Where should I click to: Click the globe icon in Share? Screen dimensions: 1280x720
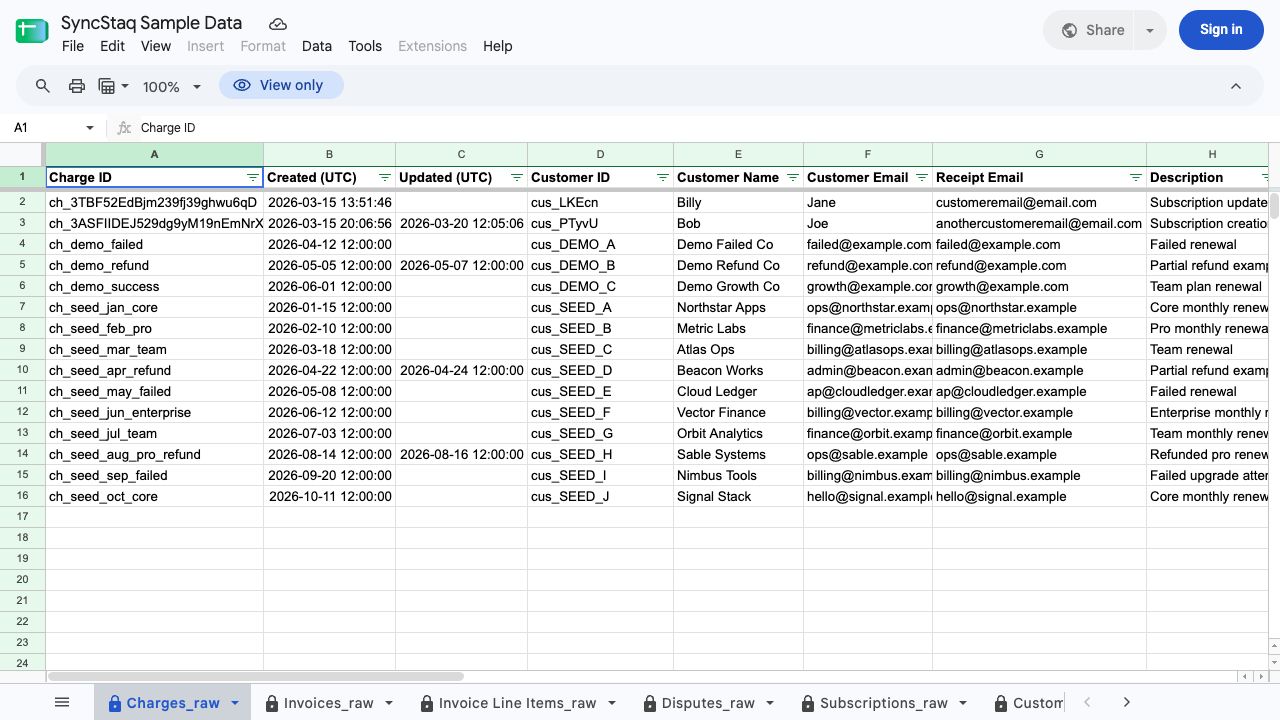[1069, 30]
